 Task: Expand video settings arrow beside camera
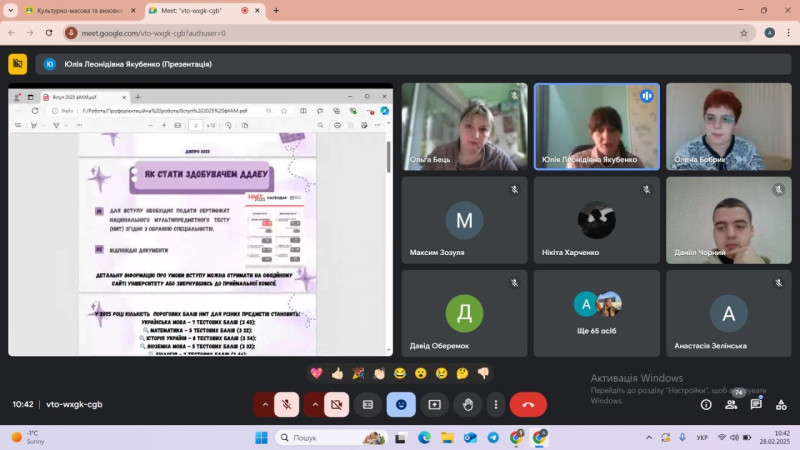point(315,404)
